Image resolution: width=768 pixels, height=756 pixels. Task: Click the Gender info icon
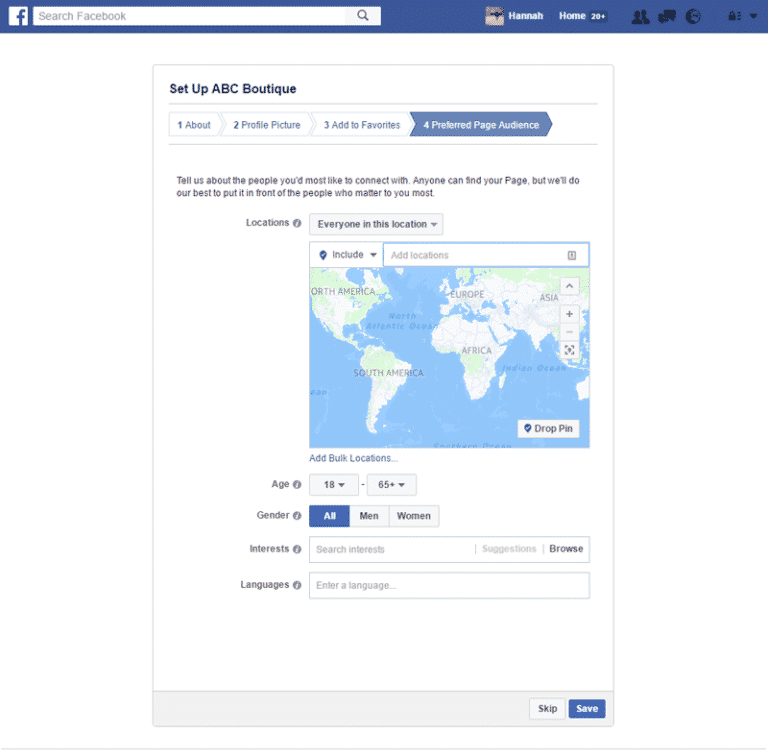297,516
